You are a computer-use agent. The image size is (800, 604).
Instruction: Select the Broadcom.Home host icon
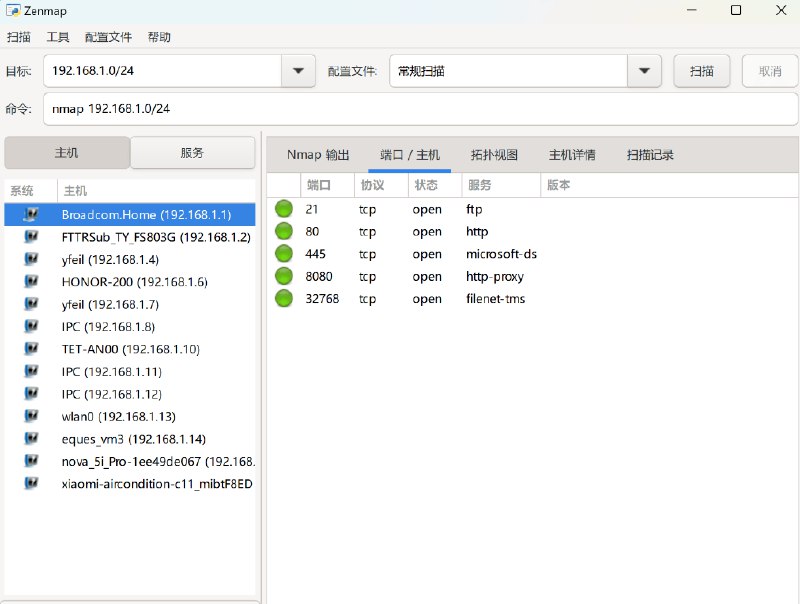click(x=30, y=214)
